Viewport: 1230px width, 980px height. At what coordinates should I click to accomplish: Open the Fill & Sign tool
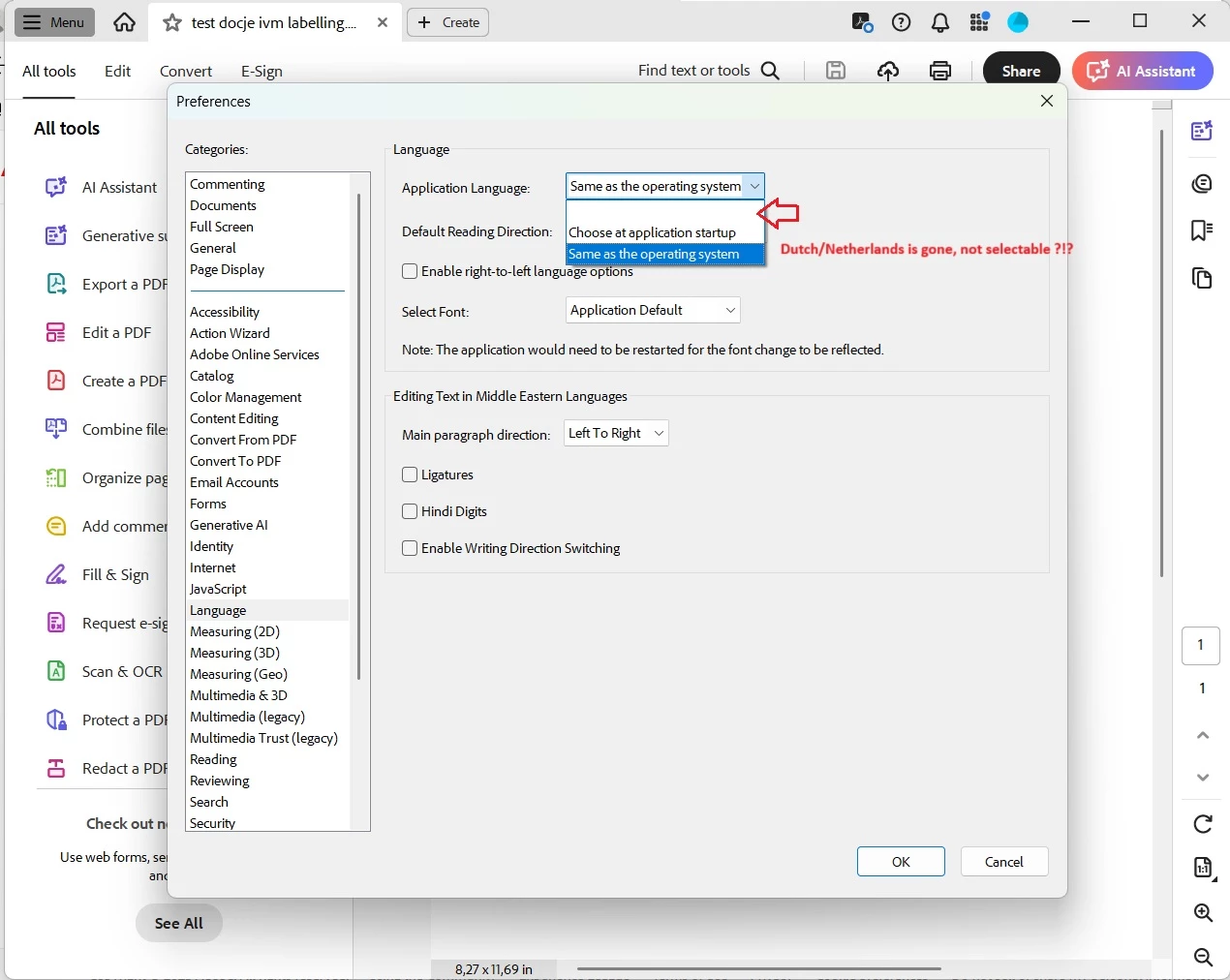point(98,574)
